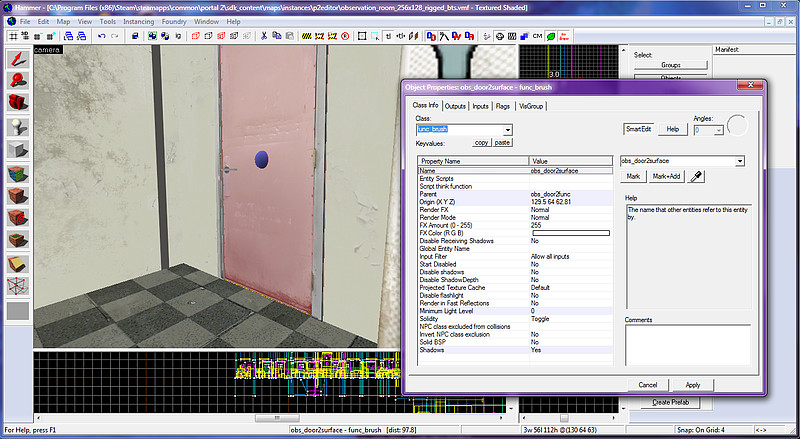Screen dimensions: 800x439
Task: Click the Carve red dashed box icon
Action: [x=195, y=36]
